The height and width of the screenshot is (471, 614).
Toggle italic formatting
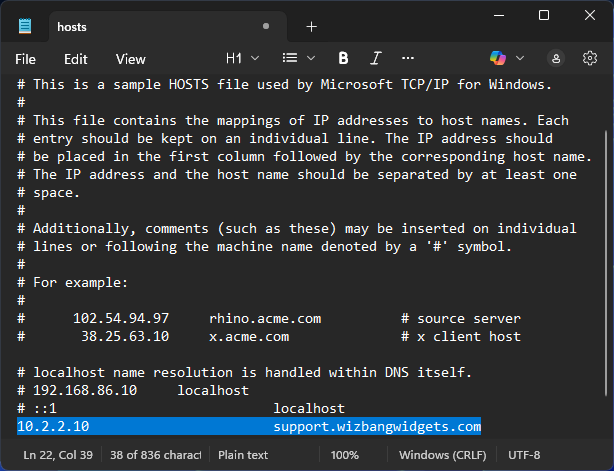[376, 58]
